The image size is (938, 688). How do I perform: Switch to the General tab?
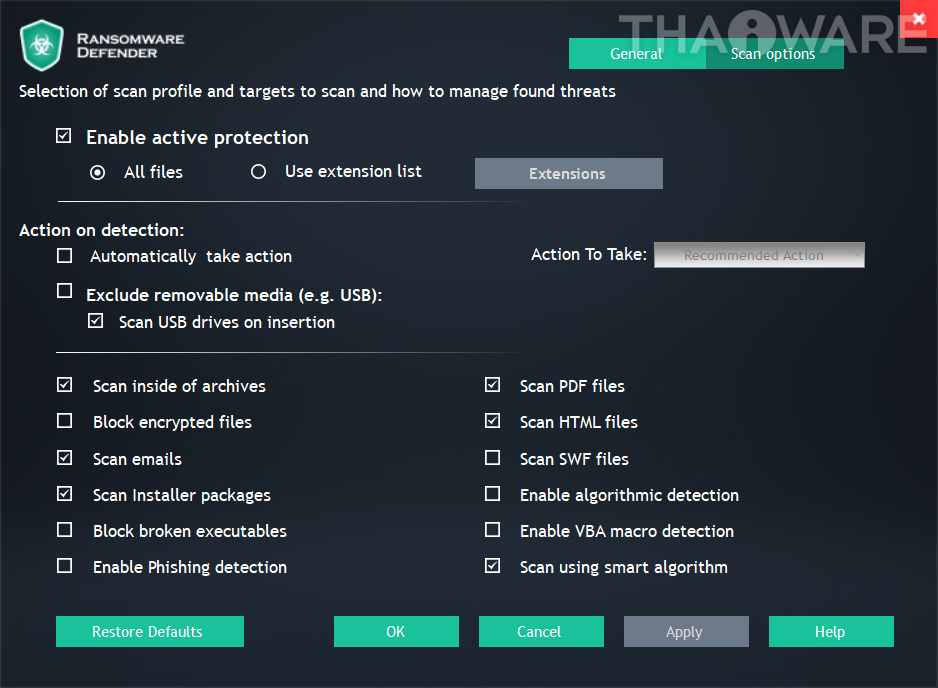[637, 54]
